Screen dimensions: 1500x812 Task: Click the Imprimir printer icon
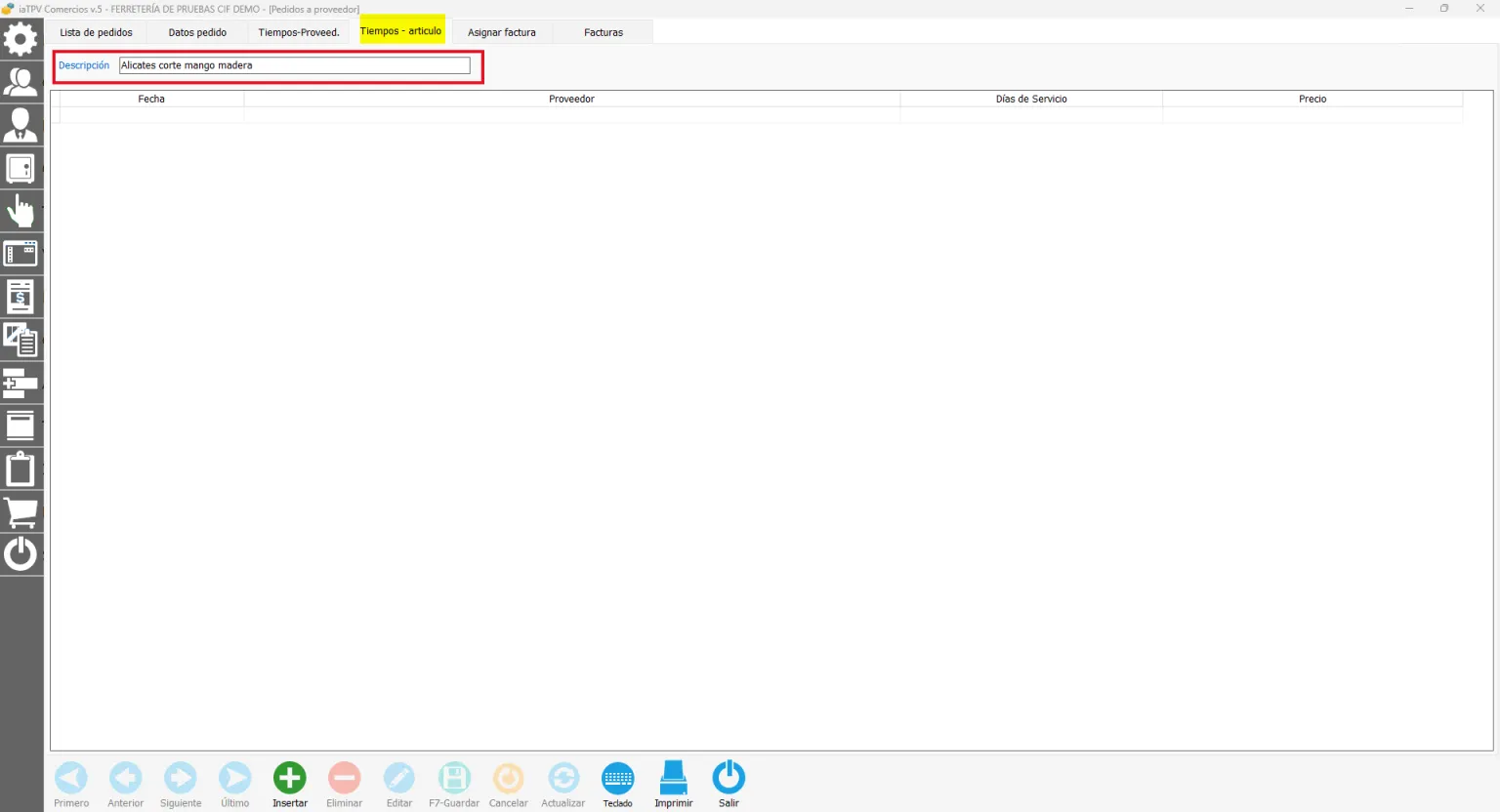(x=674, y=778)
